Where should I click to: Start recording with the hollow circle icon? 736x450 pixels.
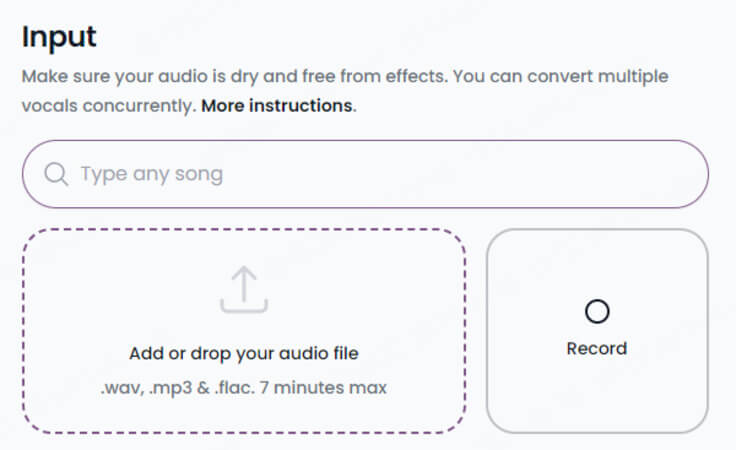coord(597,311)
